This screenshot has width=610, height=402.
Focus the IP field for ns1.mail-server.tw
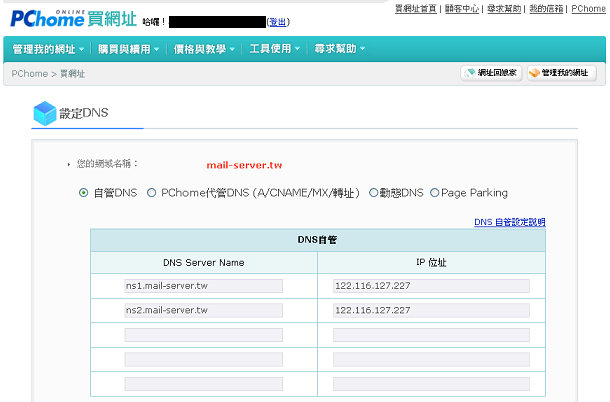(x=431, y=286)
